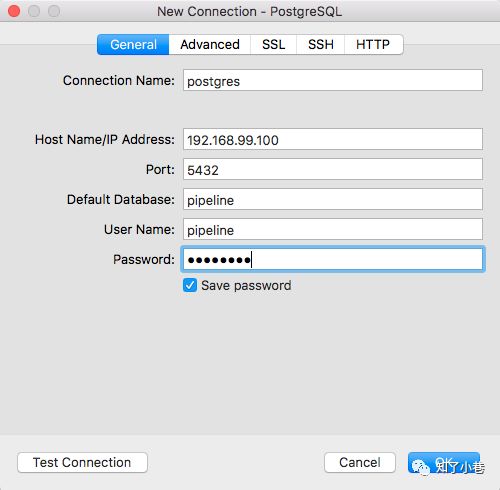500x490 pixels.
Task: Confirm with the blue OK button
Action: [x=444, y=462]
